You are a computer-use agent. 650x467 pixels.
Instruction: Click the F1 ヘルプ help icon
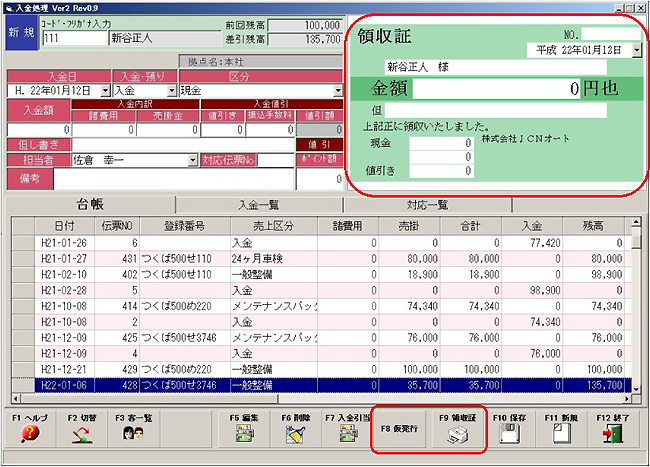[29, 433]
